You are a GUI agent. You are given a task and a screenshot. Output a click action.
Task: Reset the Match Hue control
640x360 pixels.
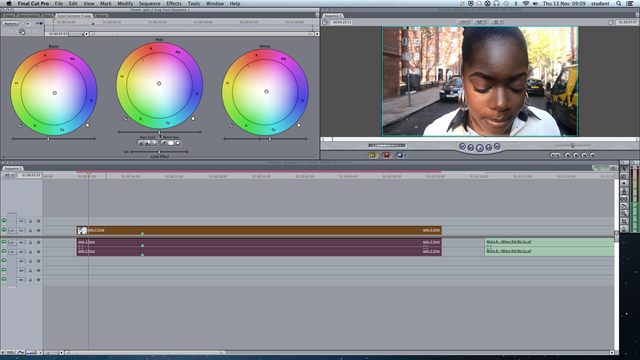[178, 143]
